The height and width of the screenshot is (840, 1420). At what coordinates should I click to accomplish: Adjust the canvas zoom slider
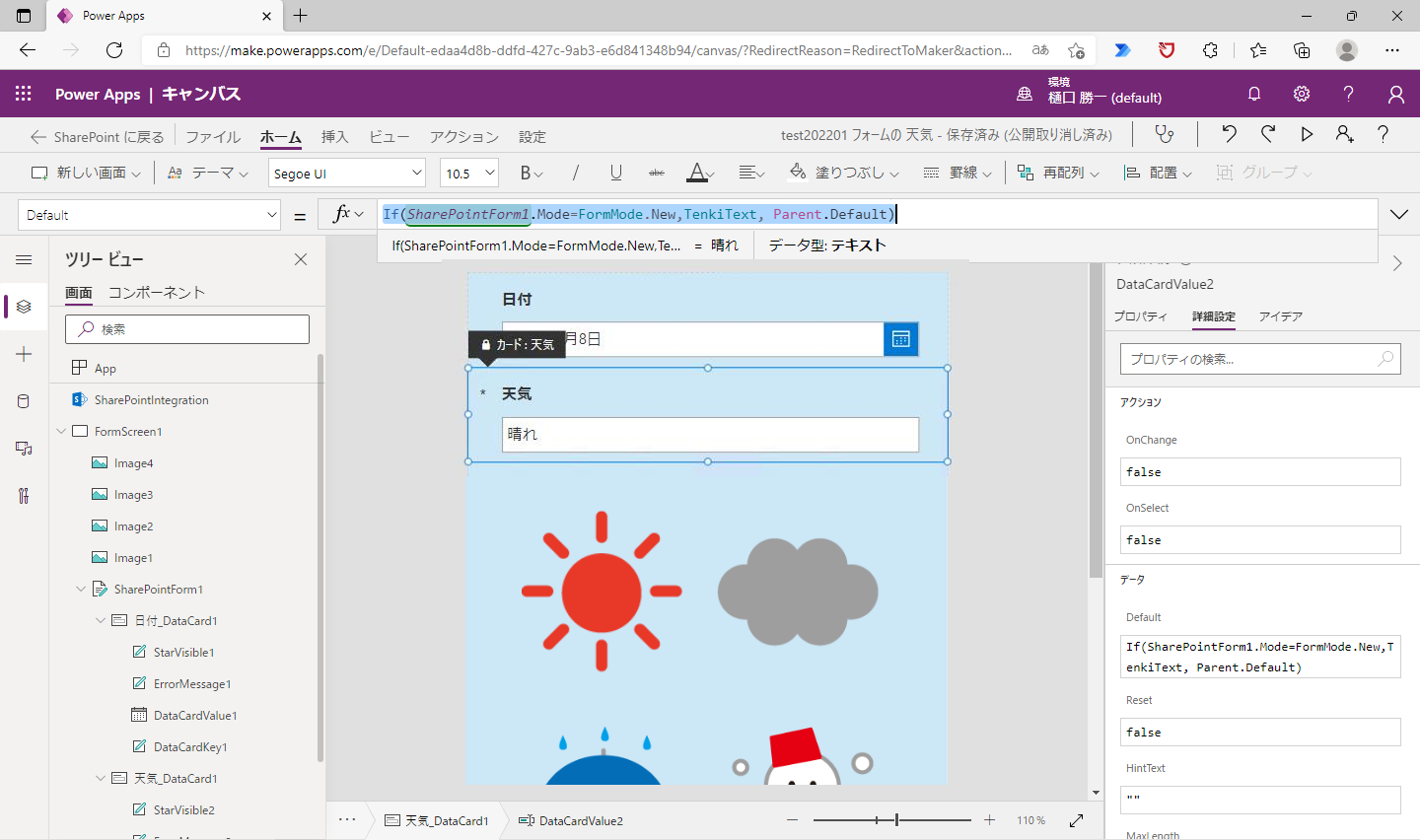tap(892, 820)
